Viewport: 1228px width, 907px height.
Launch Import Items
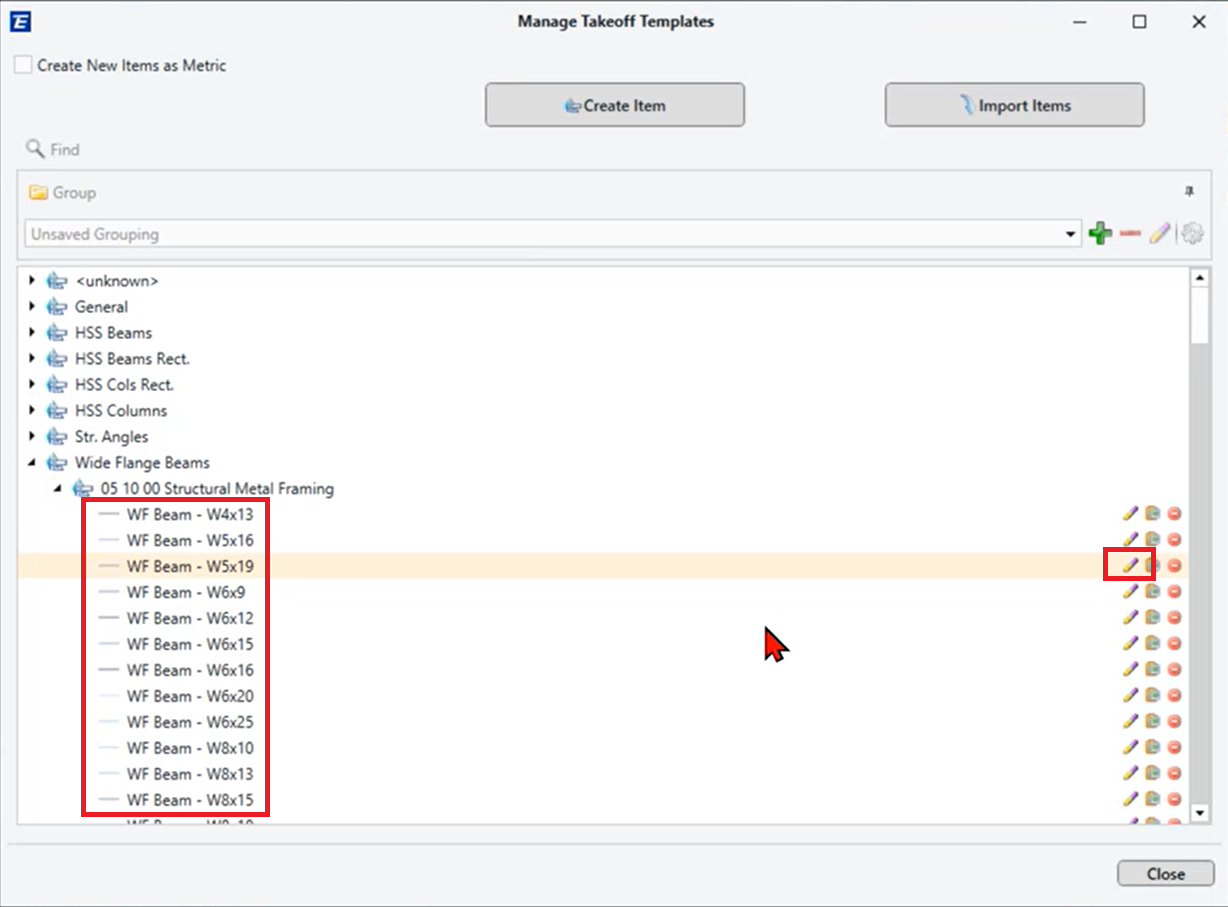(1013, 104)
